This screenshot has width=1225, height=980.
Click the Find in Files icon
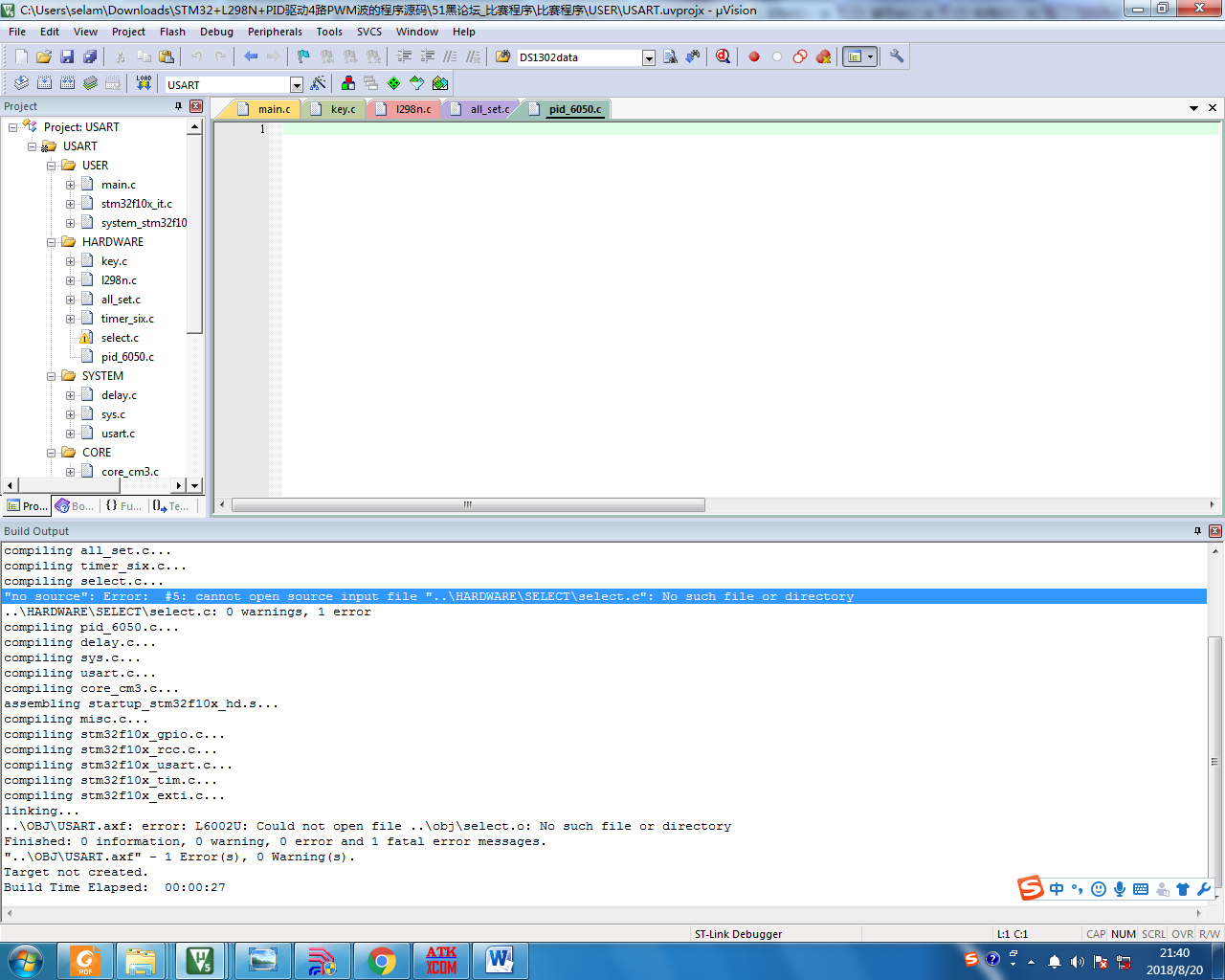[503, 57]
